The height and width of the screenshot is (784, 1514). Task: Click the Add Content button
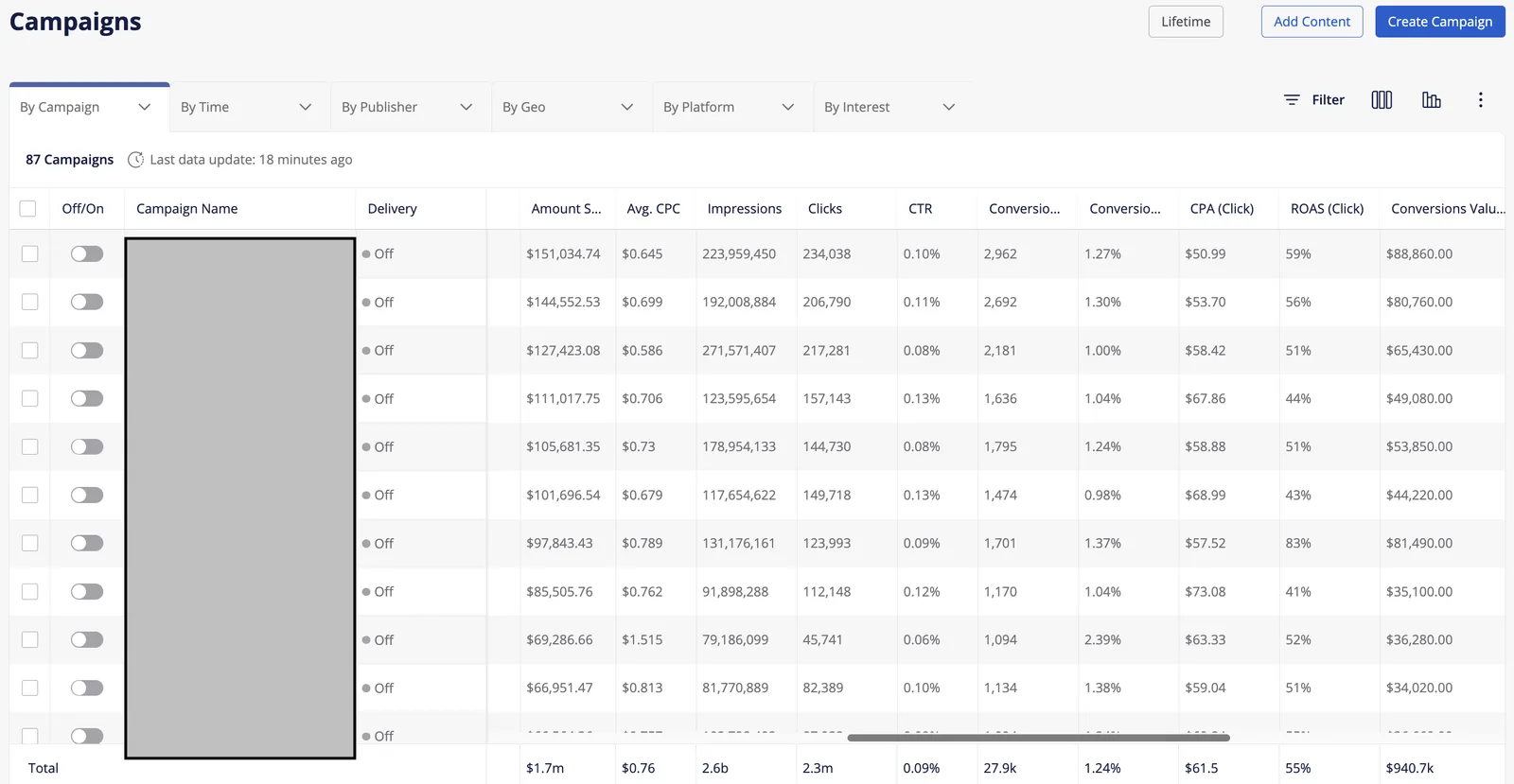point(1312,22)
